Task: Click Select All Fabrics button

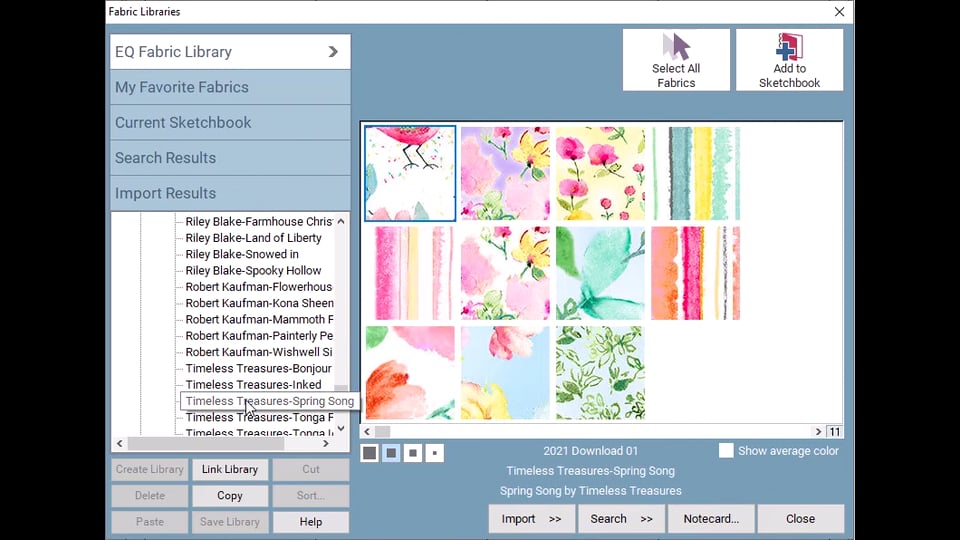Action: pyautogui.click(x=676, y=60)
